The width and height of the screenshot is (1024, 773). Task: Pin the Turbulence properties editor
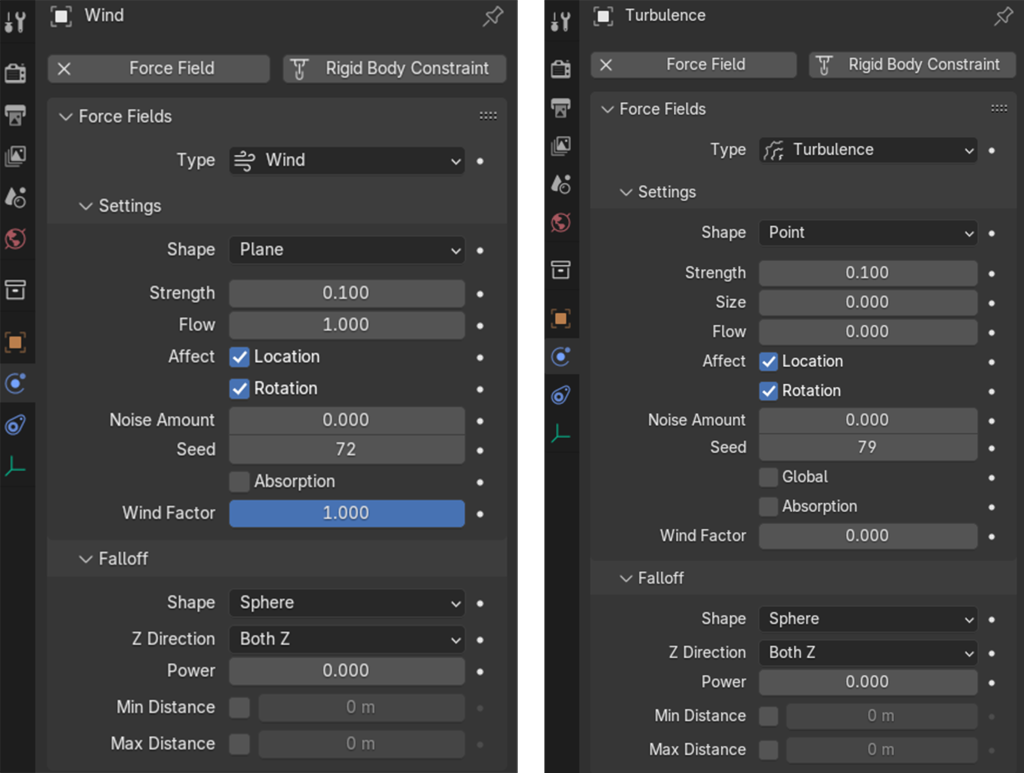coord(1002,16)
